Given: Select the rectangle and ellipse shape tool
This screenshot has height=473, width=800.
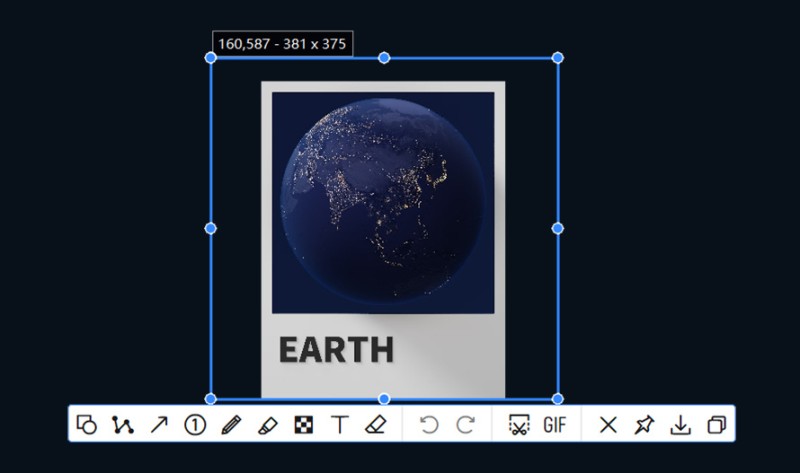Looking at the screenshot, I should (87, 424).
